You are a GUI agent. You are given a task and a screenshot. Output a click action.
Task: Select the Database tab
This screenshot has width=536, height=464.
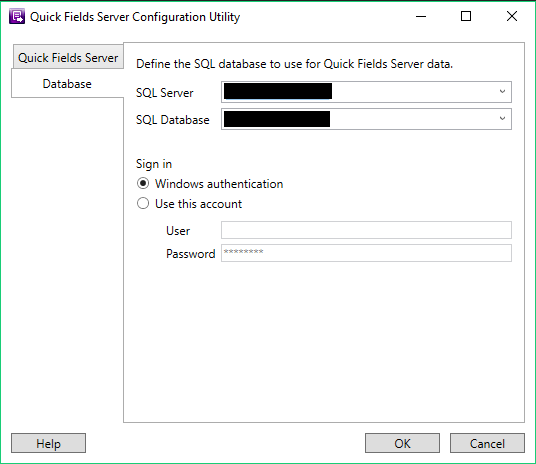click(x=67, y=83)
